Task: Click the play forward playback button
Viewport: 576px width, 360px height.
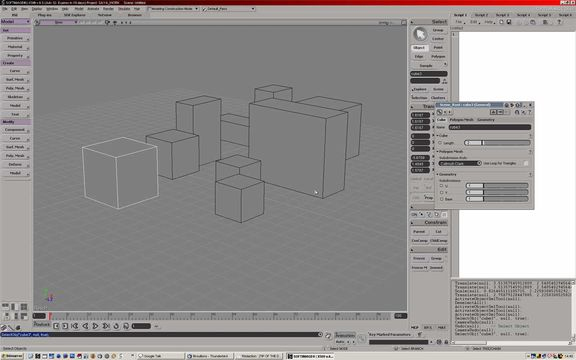Action: pos(95,326)
